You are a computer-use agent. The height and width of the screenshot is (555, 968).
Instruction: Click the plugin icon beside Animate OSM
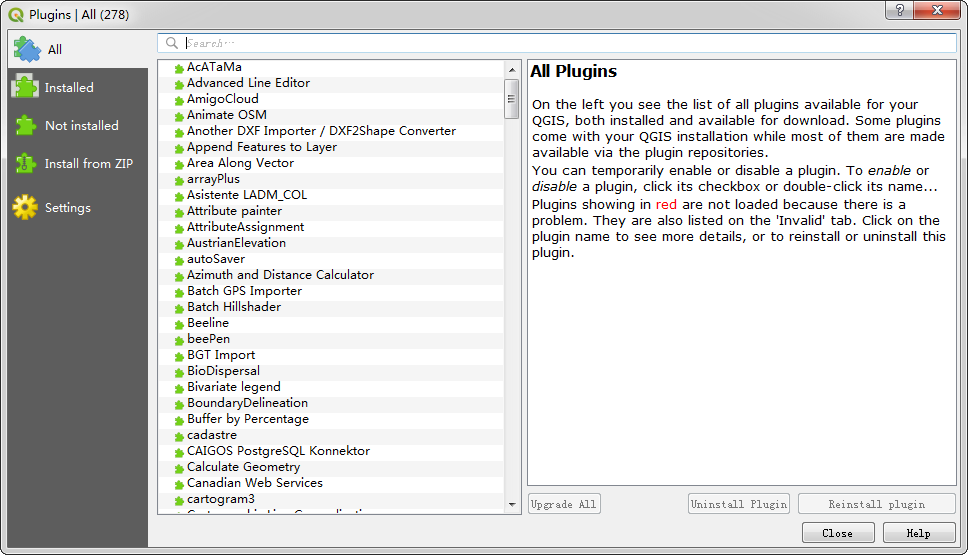tap(179, 116)
